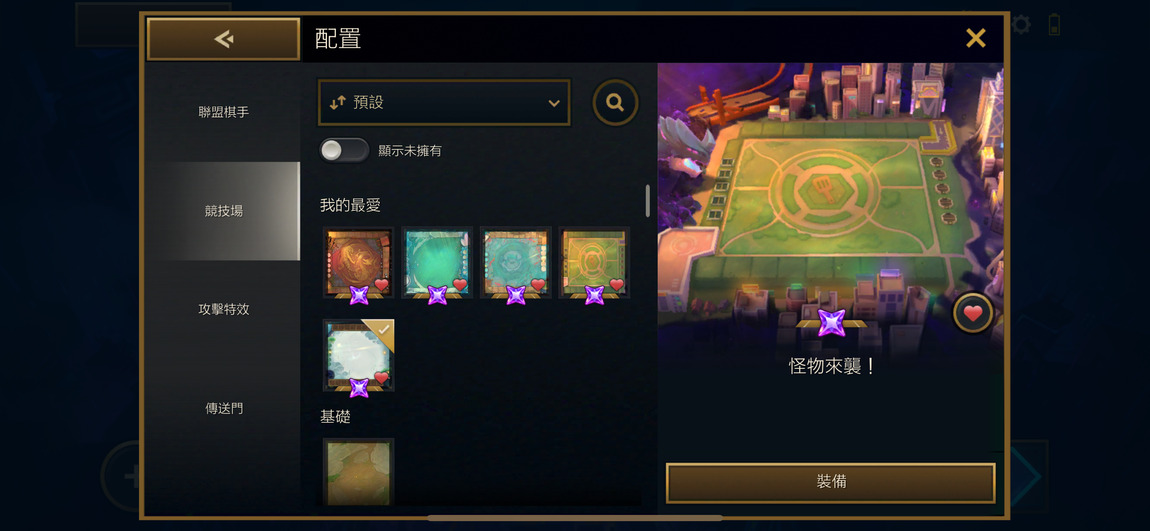This screenshot has height=531, width=1150.
Task: Click the sort arrows icon beside 預設
Action: (337, 103)
